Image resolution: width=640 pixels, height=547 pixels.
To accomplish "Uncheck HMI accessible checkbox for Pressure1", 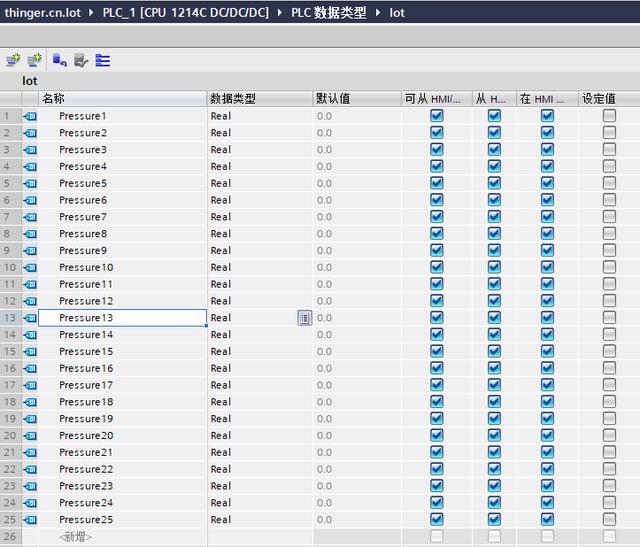I will [436, 116].
